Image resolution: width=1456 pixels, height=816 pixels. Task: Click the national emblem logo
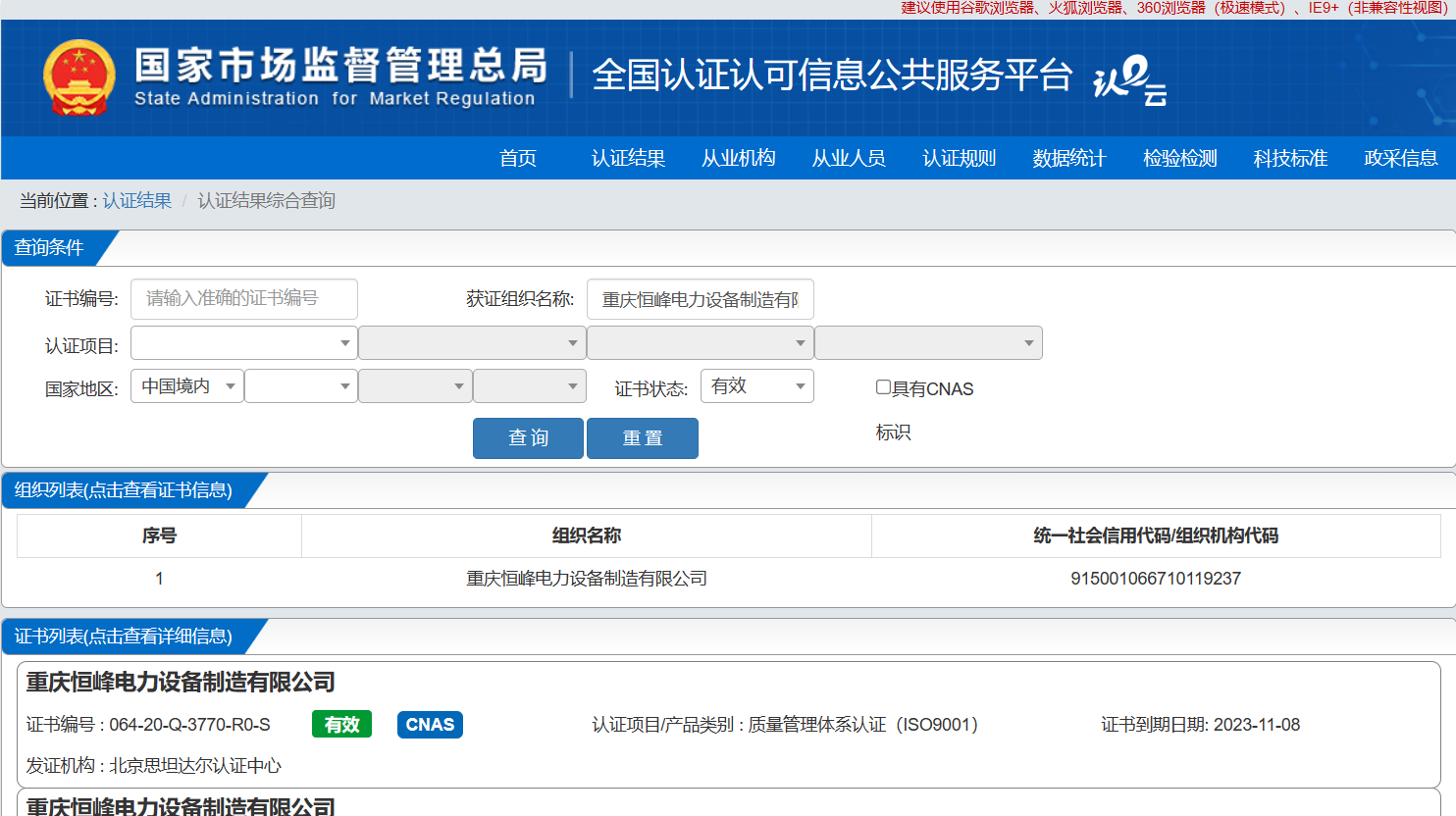click(79, 78)
